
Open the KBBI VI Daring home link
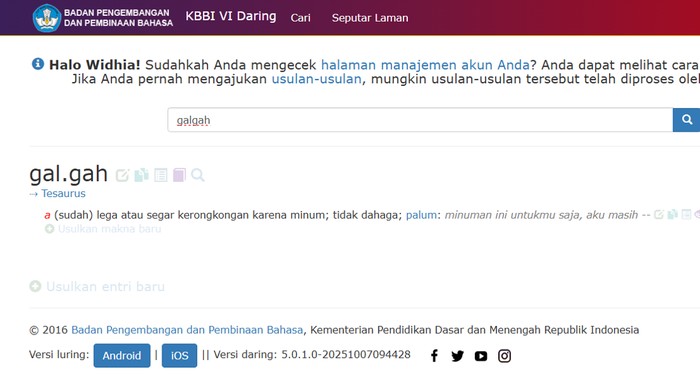point(231,17)
